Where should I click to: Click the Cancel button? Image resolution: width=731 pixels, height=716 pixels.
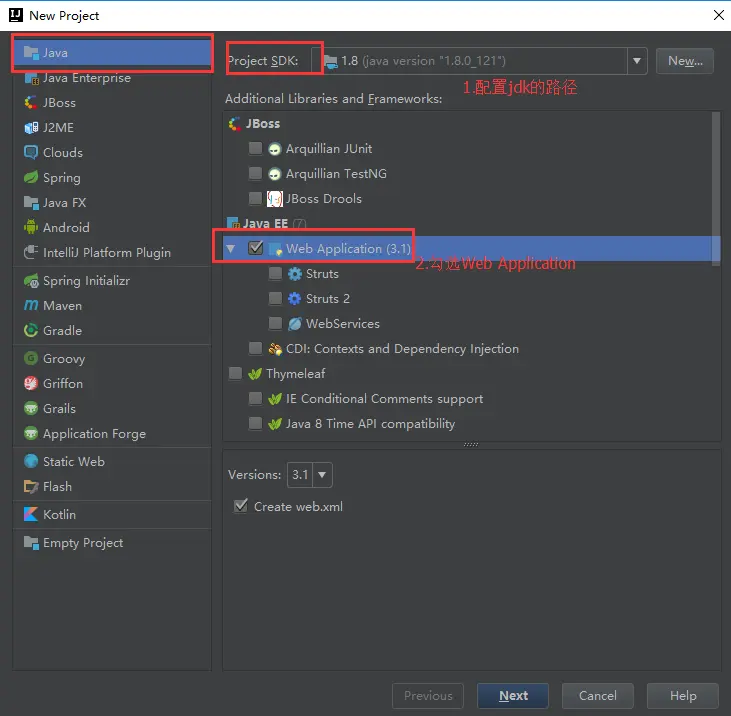coord(598,695)
